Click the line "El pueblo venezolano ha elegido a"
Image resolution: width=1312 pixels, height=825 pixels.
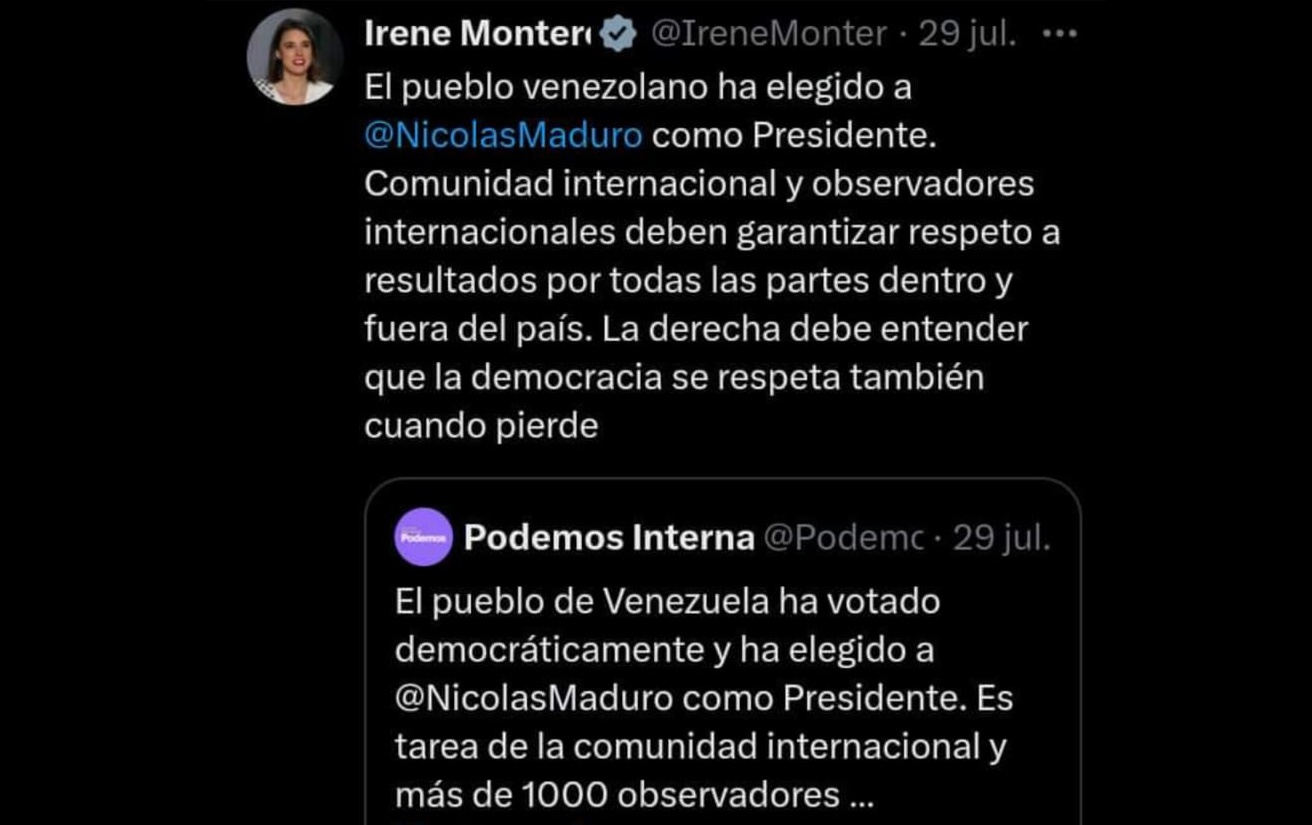click(638, 87)
